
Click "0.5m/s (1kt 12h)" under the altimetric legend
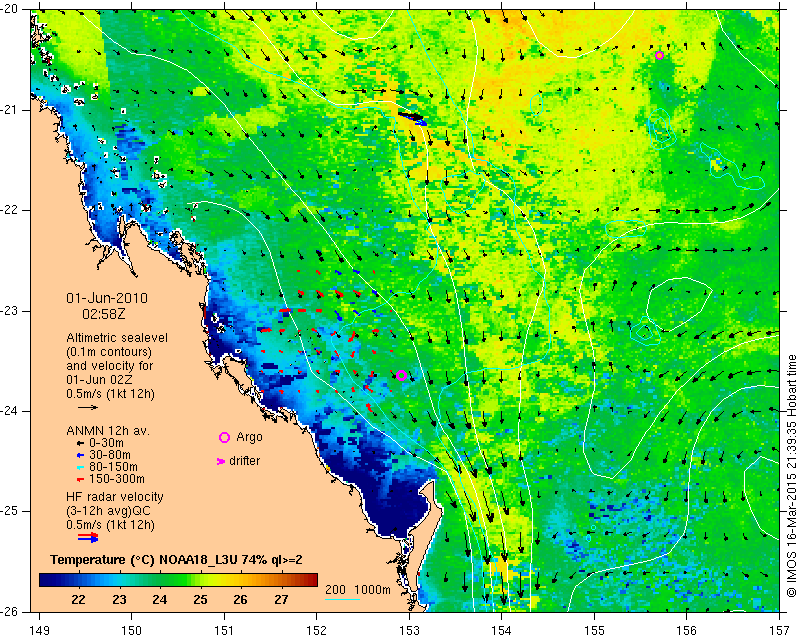[110, 394]
